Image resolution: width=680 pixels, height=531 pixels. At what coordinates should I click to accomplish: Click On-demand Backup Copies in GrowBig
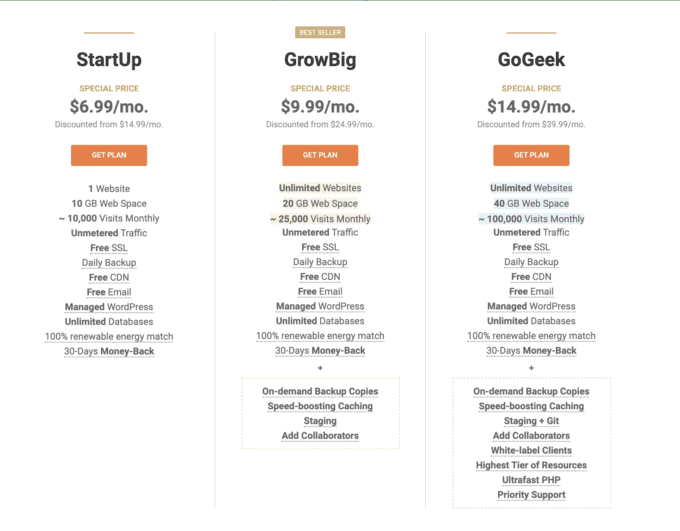pos(320,391)
